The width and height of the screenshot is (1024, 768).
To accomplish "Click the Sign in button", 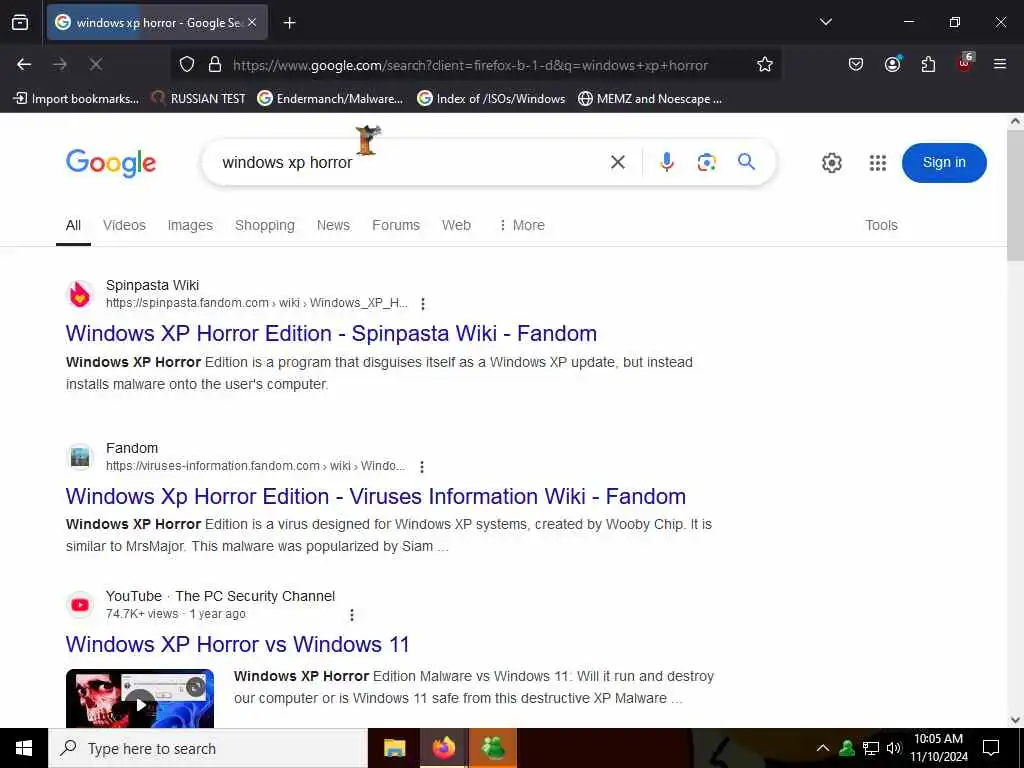I will 944,163.
